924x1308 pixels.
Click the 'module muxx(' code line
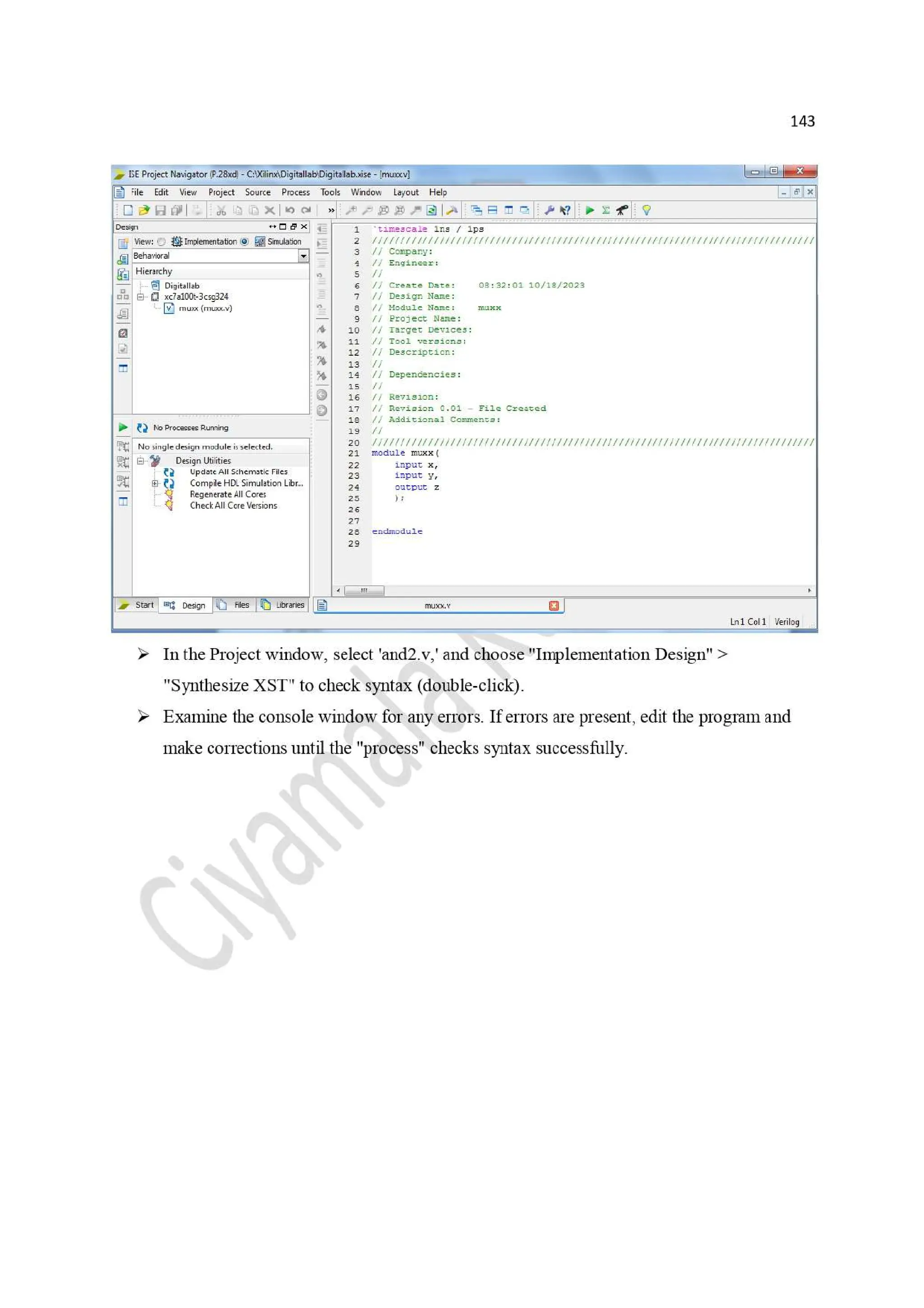pos(405,454)
